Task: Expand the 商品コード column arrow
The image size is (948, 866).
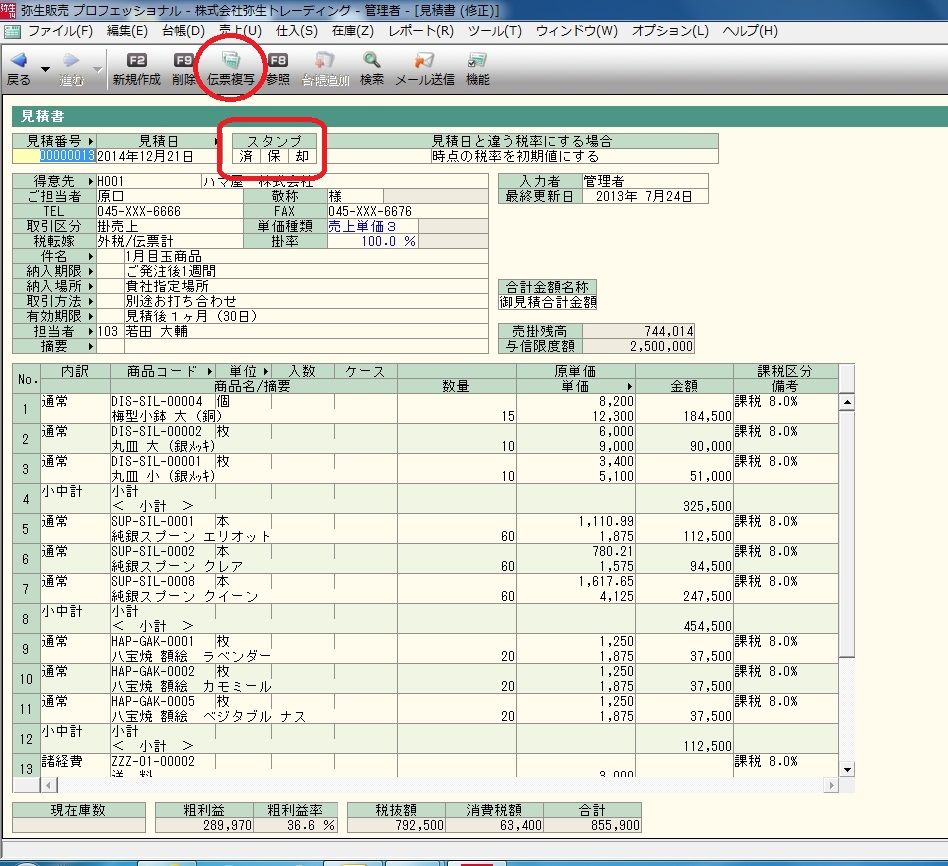Action: 210,371
